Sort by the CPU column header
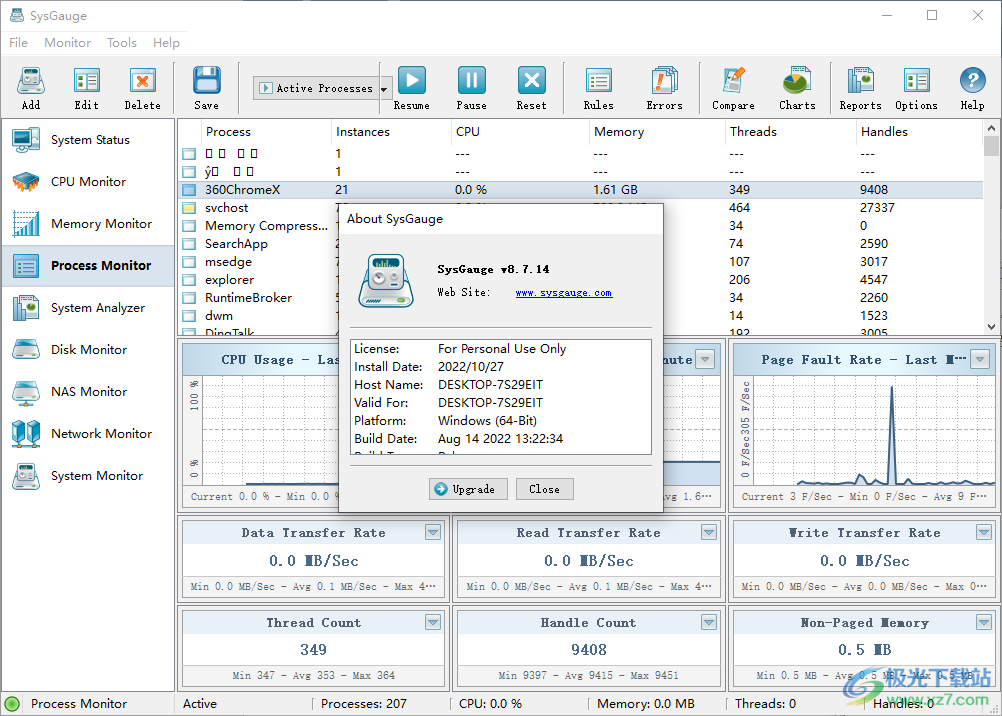 tap(520, 132)
